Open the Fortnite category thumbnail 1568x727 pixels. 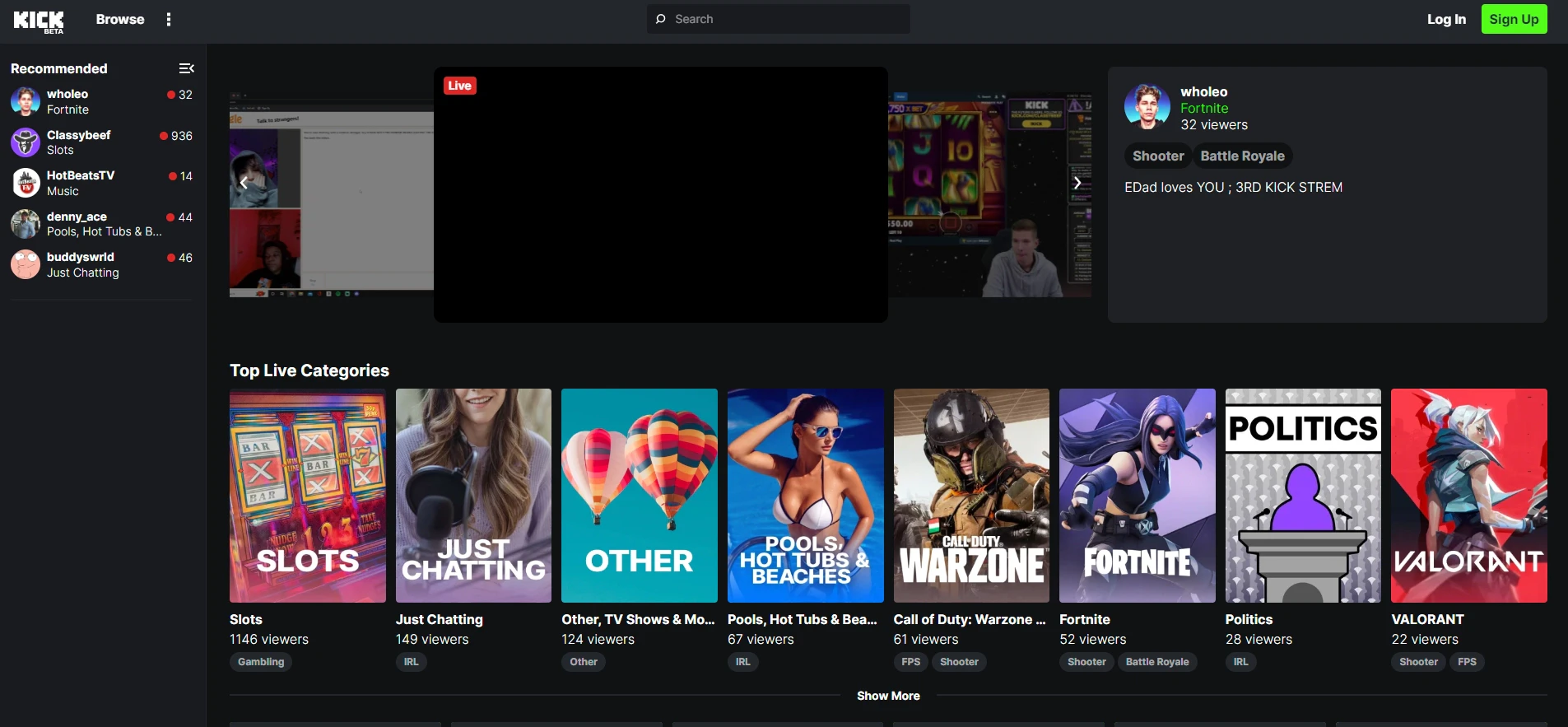1138,496
